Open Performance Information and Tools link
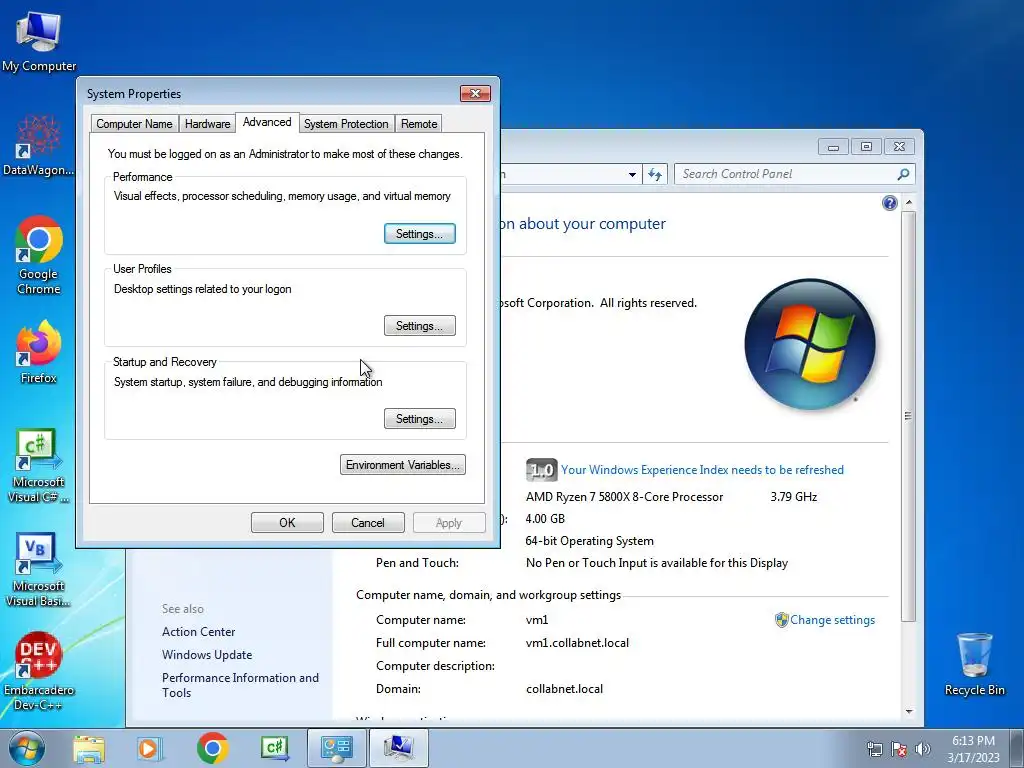The height and width of the screenshot is (768, 1024). [240, 685]
